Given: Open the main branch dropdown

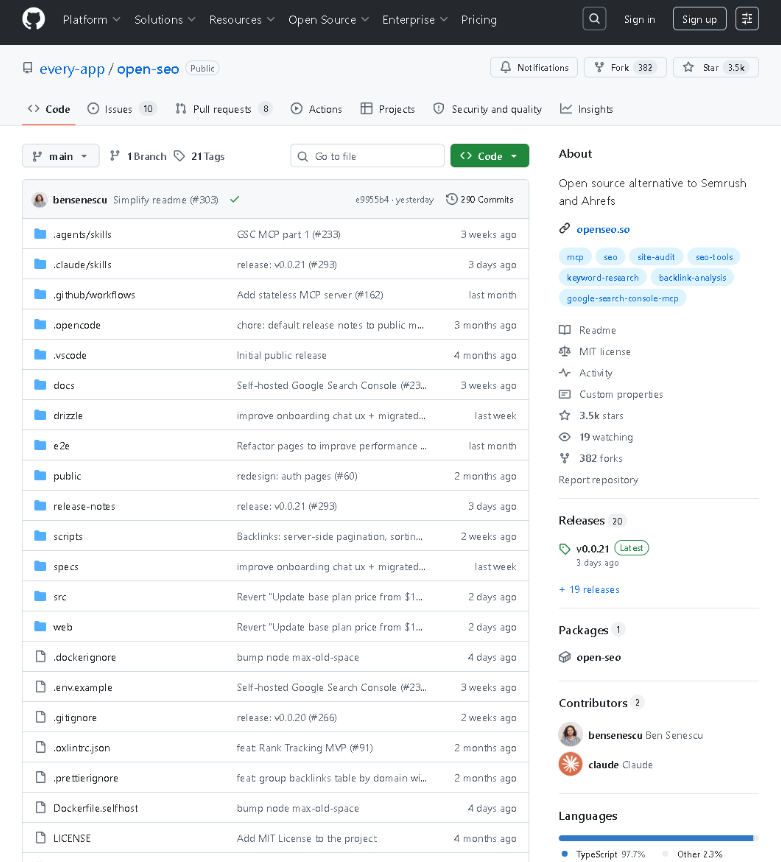Looking at the screenshot, I should click(x=60, y=156).
